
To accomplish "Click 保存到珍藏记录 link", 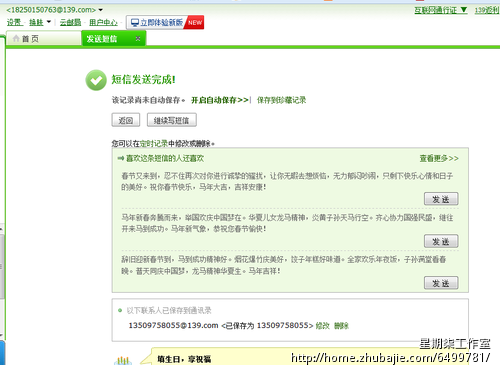I will pos(281,100).
